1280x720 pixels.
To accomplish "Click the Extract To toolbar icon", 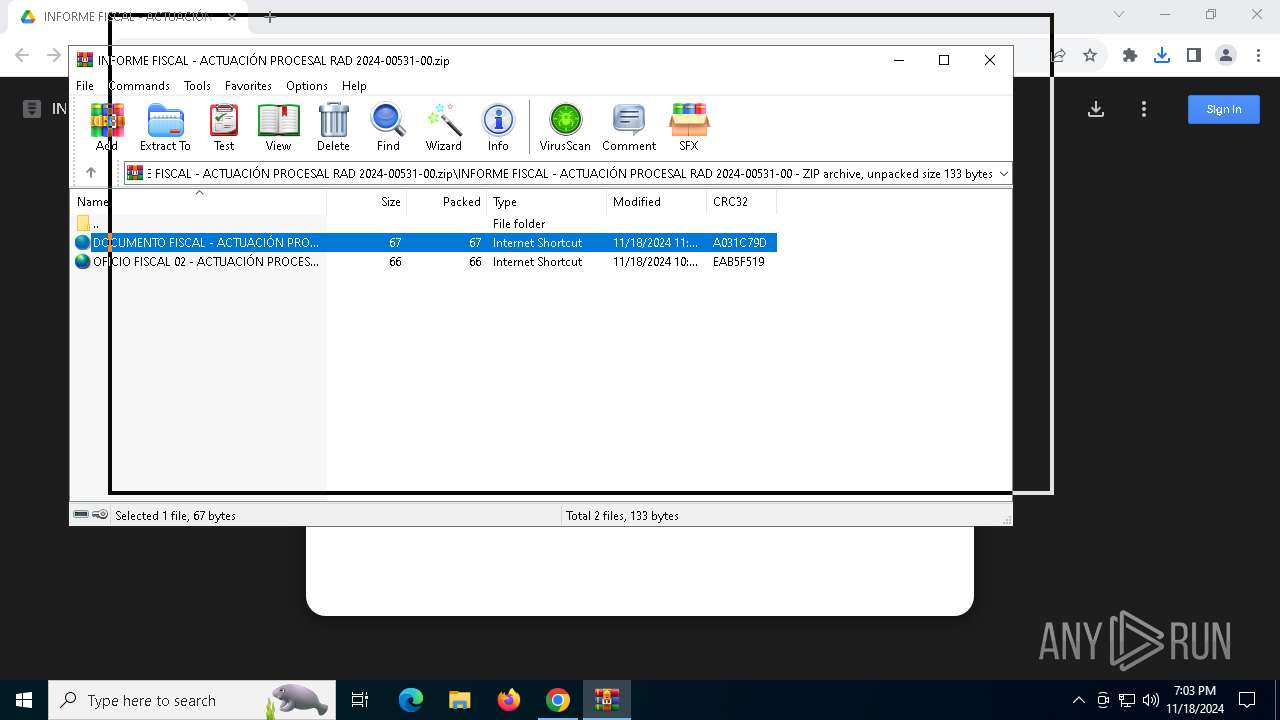I will [x=165, y=127].
